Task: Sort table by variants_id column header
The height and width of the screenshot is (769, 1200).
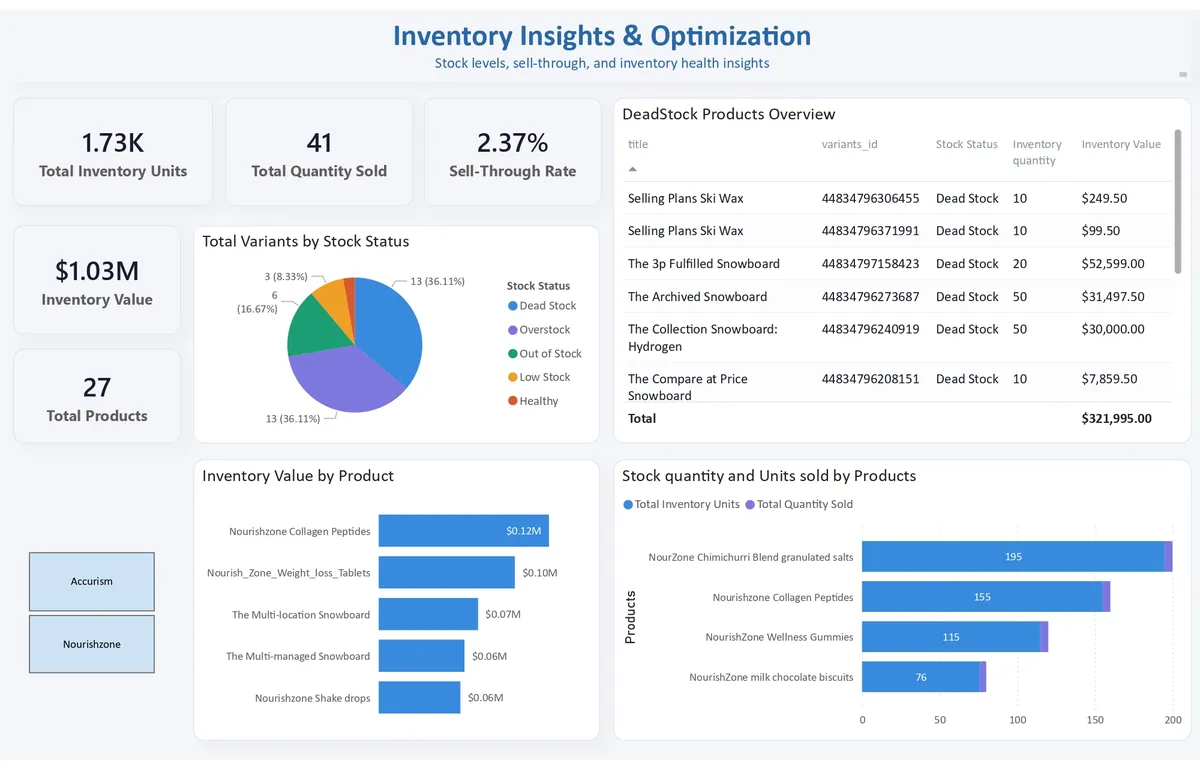Action: click(x=850, y=144)
